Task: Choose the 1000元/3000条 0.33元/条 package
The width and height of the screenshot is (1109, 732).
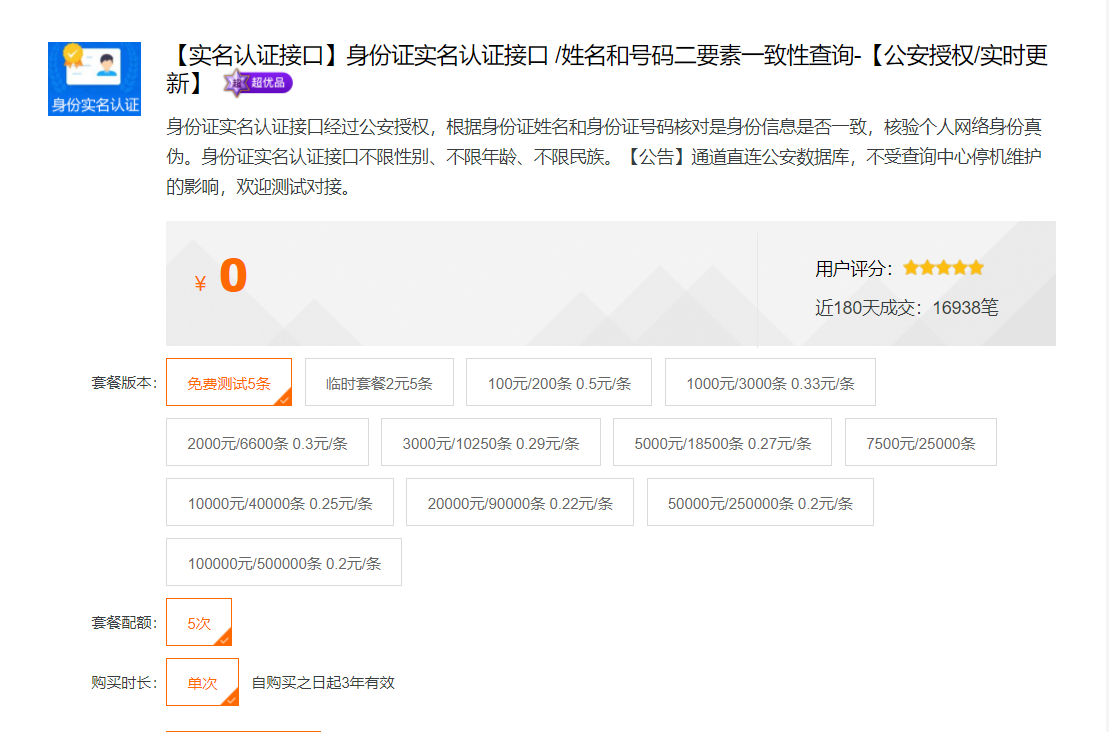Action: pos(770,382)
